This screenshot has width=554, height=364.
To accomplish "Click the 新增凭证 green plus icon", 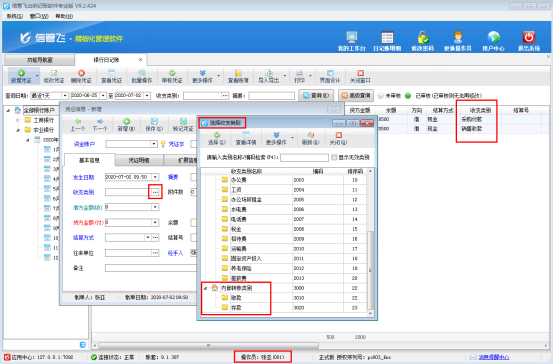I will (21, 73).
